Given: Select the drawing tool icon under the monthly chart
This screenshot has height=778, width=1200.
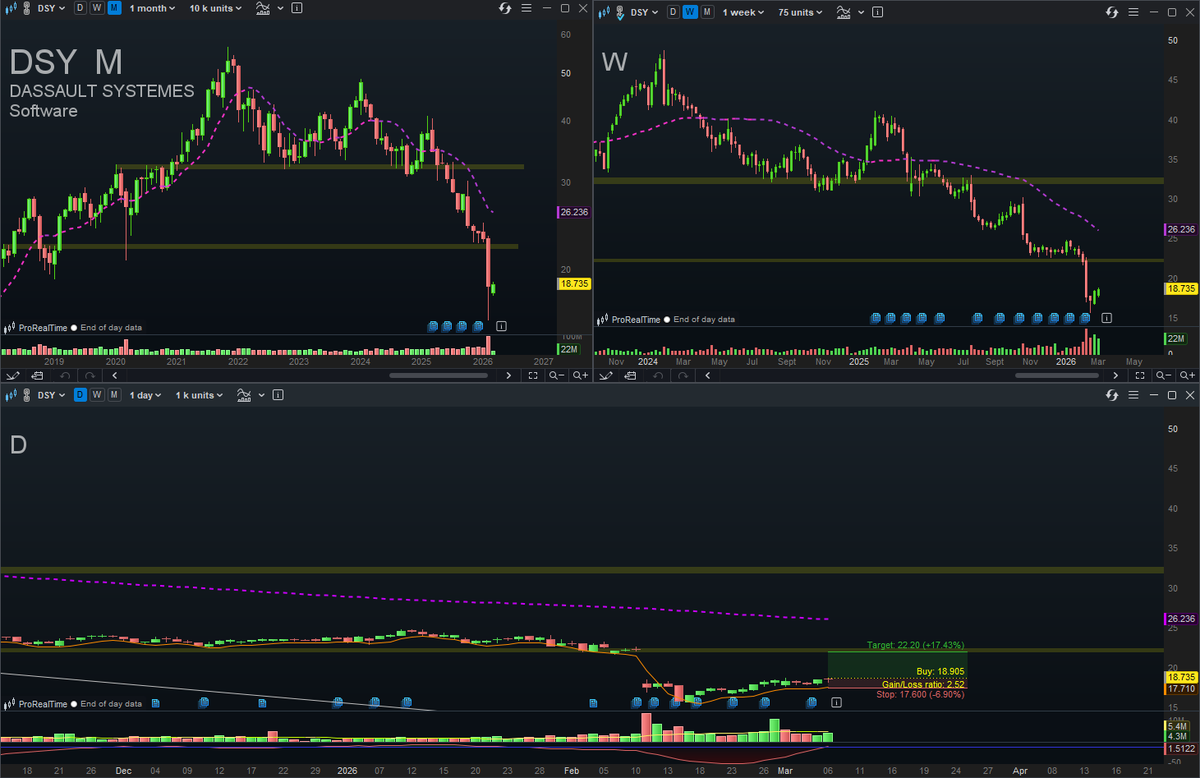Looking at the screenshot, I should click(x=13, y=375).
